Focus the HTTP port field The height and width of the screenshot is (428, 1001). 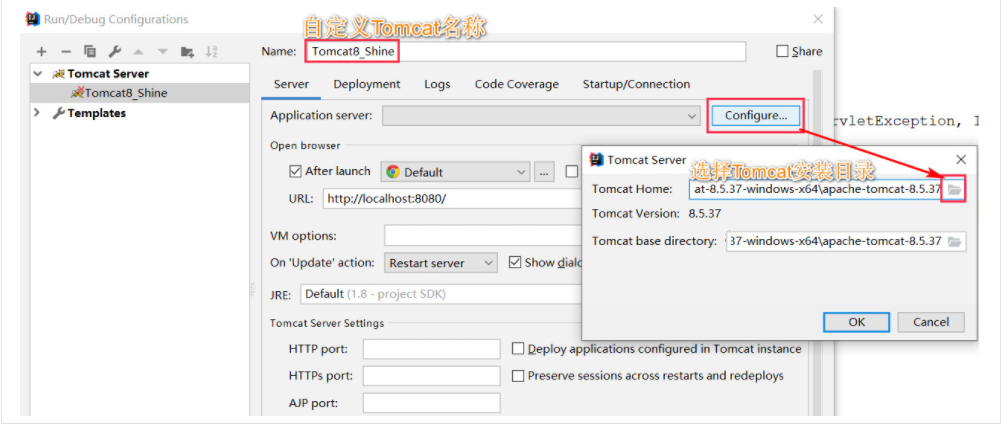click(432, 349)
